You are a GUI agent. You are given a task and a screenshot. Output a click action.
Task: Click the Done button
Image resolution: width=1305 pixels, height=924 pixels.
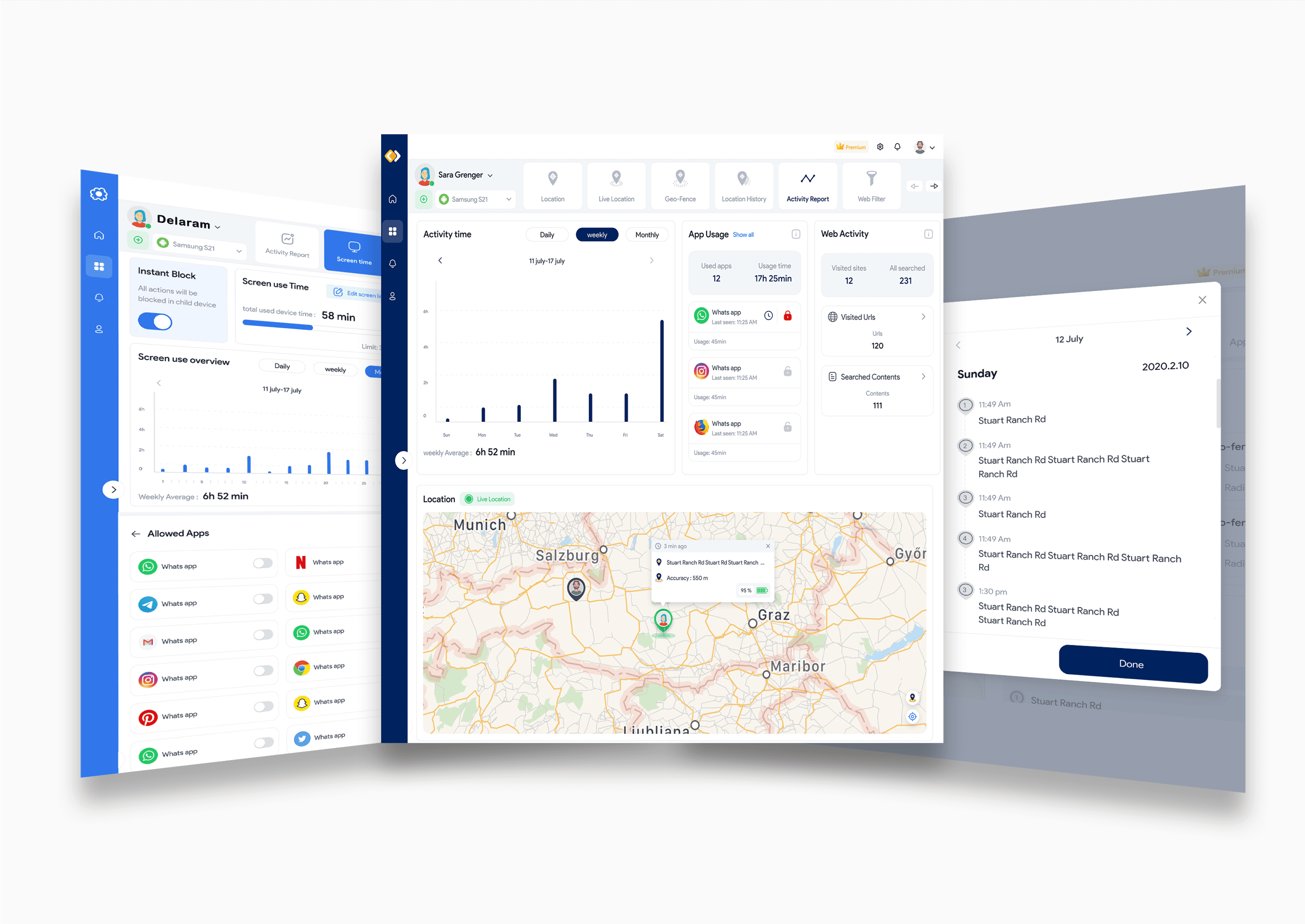(1132, 664)
